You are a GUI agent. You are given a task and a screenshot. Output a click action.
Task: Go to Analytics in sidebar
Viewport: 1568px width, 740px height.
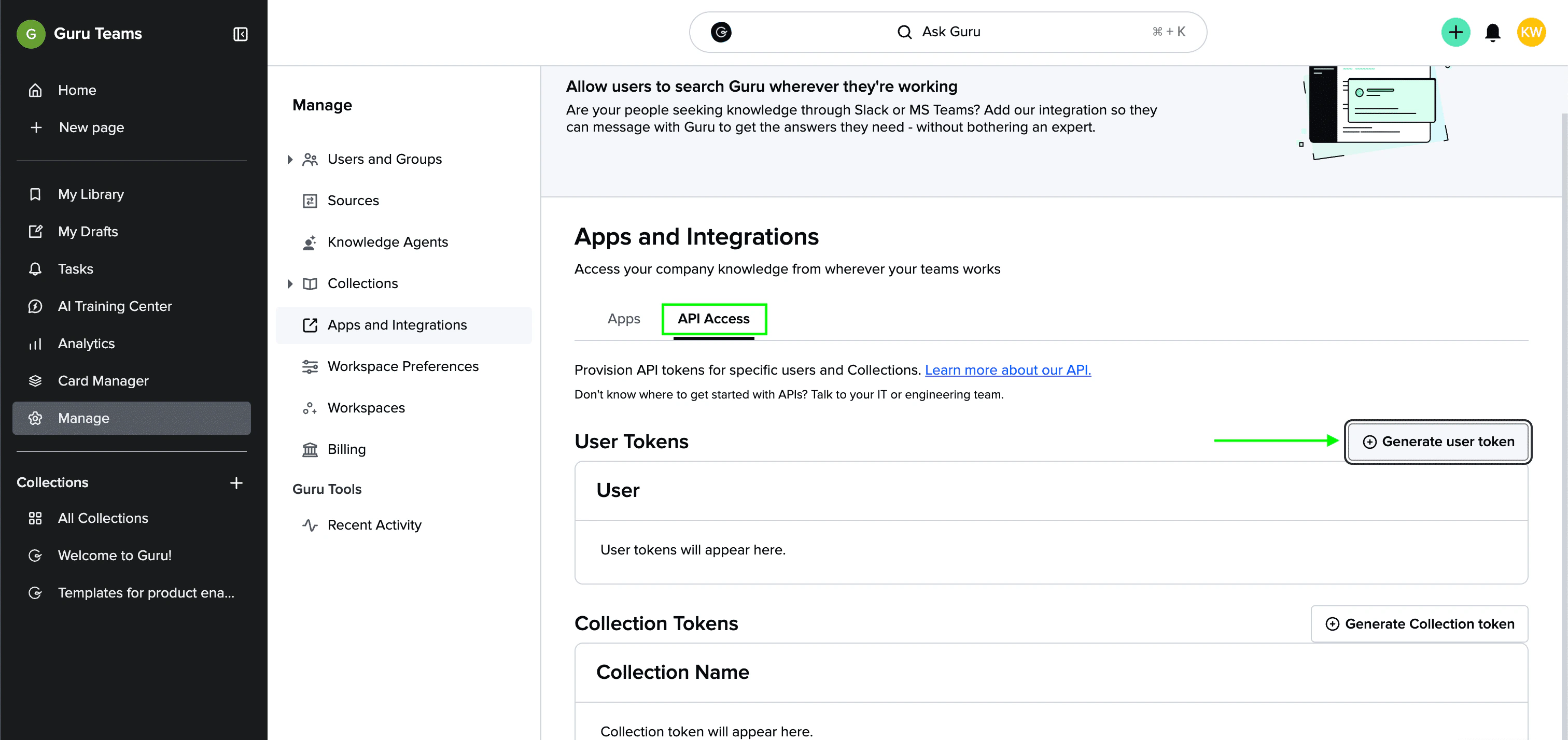[x=86, y=343]
